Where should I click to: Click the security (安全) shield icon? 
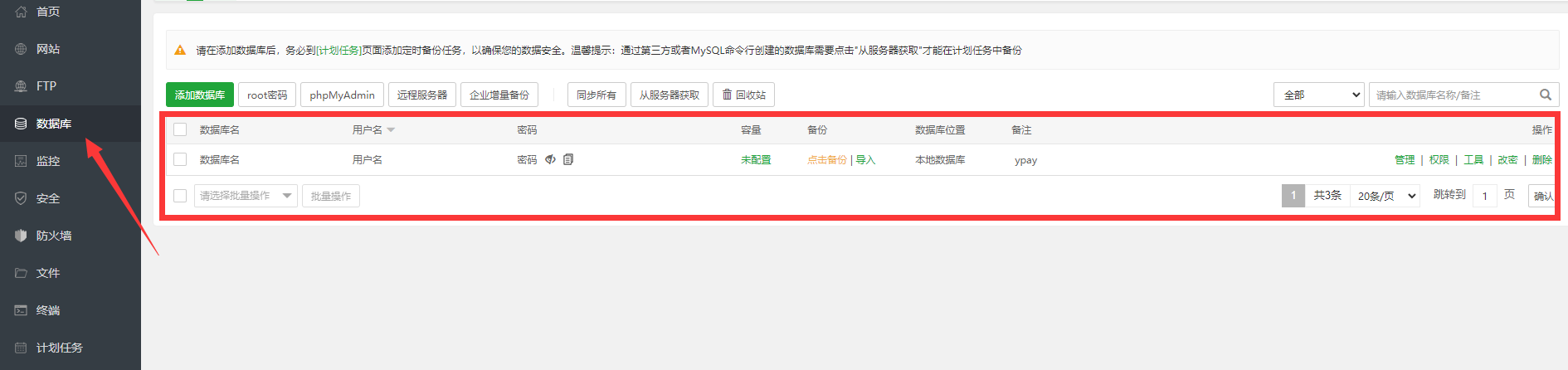point(21,198)
